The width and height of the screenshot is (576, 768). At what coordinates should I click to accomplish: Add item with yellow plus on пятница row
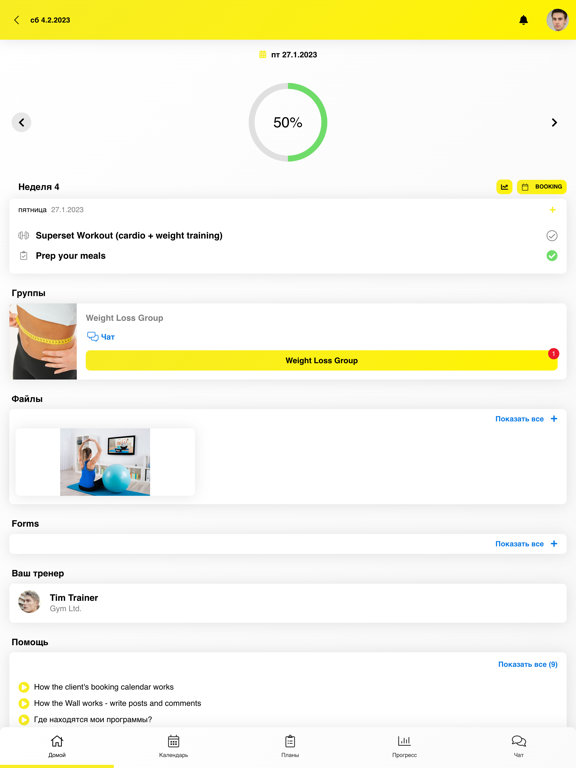point(552,210)
